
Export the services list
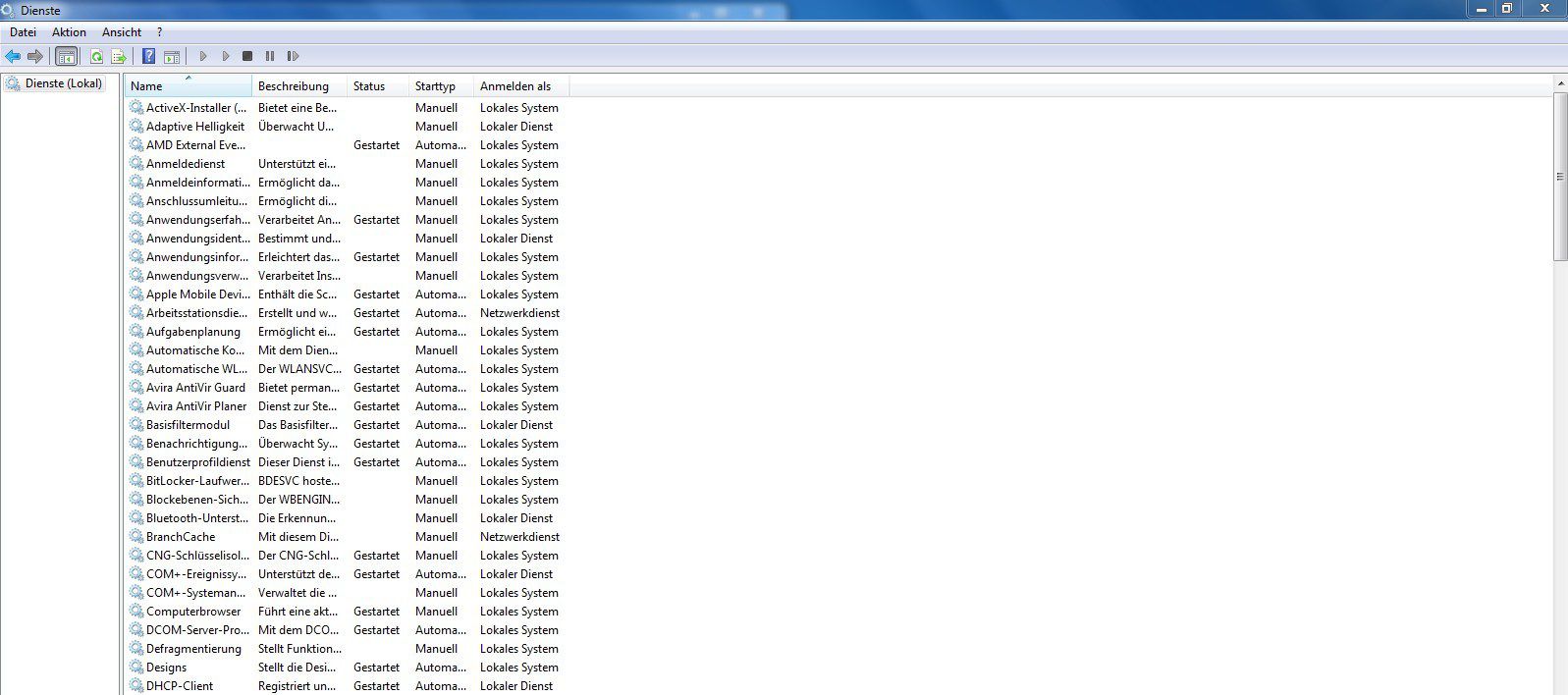119,57
